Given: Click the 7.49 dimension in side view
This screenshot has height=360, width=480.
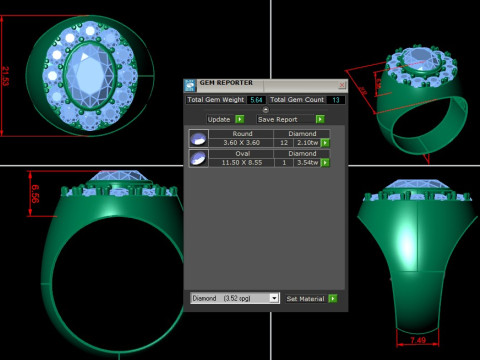Looking at the screenshot, I should click(x=418, y=340).
